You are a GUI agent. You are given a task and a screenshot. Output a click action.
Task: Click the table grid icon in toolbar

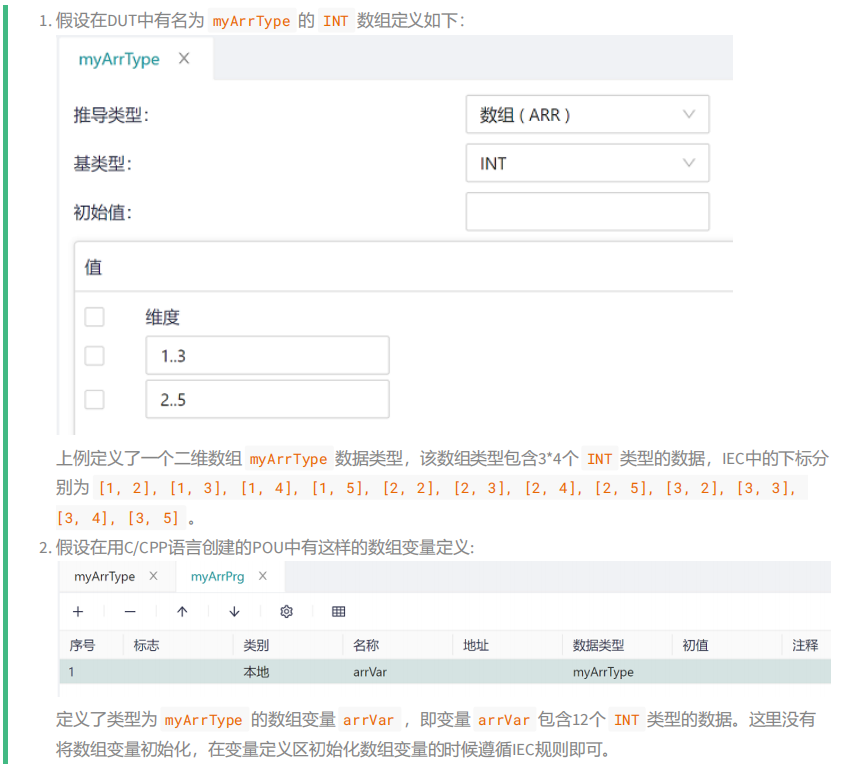coord(339,612)
